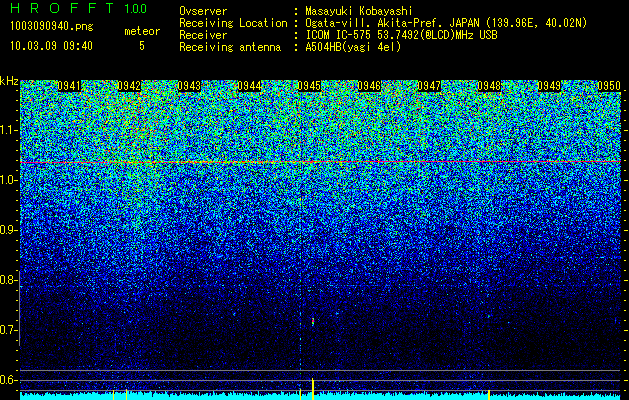629x400 pixels.
Task: Click the red carrier line above 1.0 kHz
Action: [320, 162]
